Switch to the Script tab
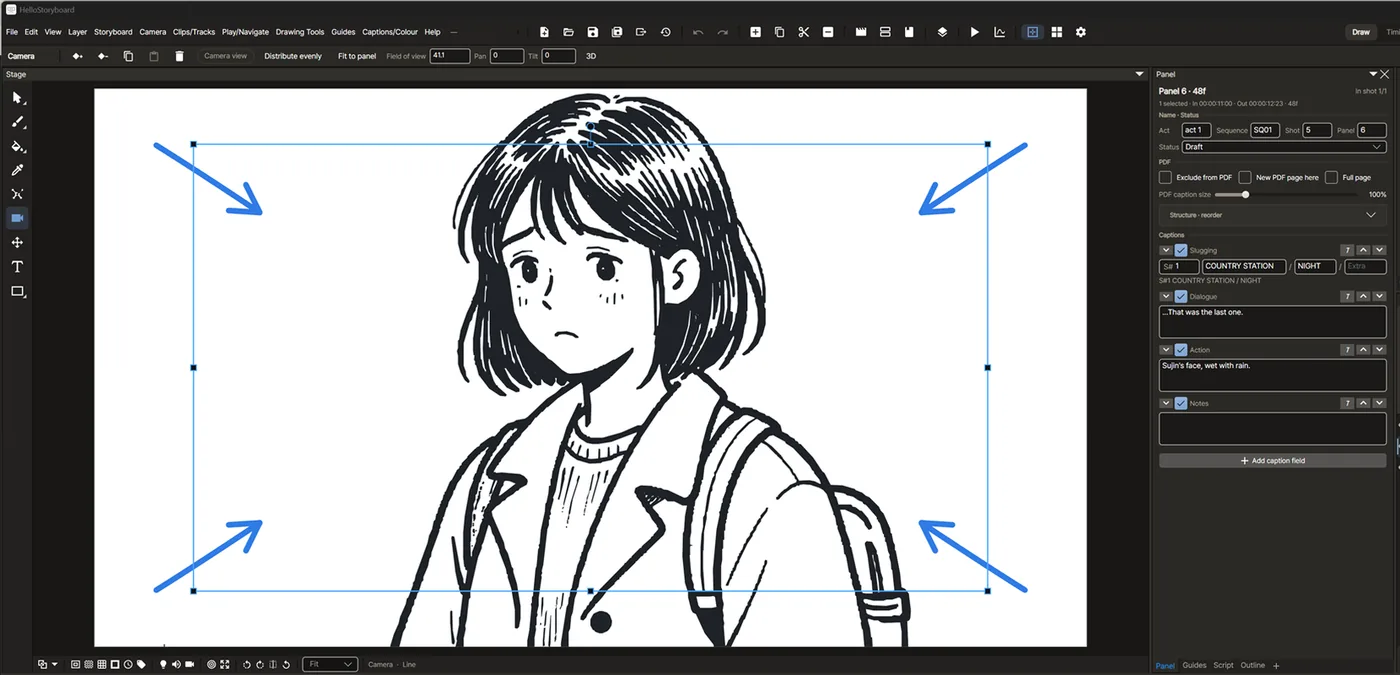 1223,665
